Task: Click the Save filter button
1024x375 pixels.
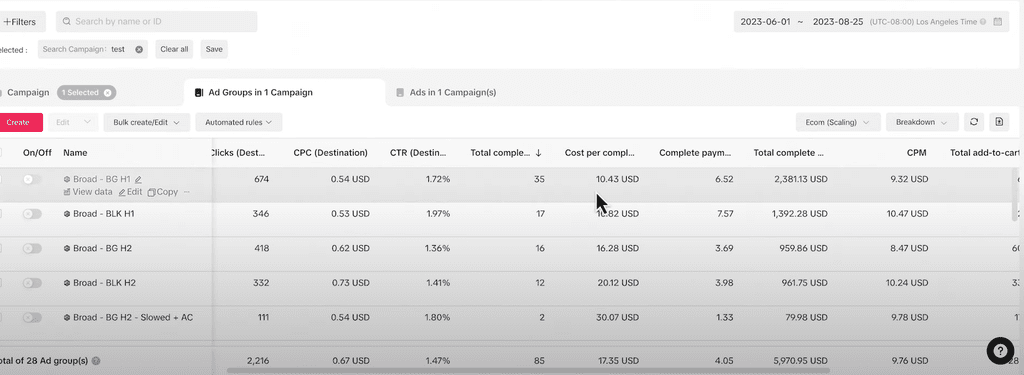Action: click(x=214, y=49)
